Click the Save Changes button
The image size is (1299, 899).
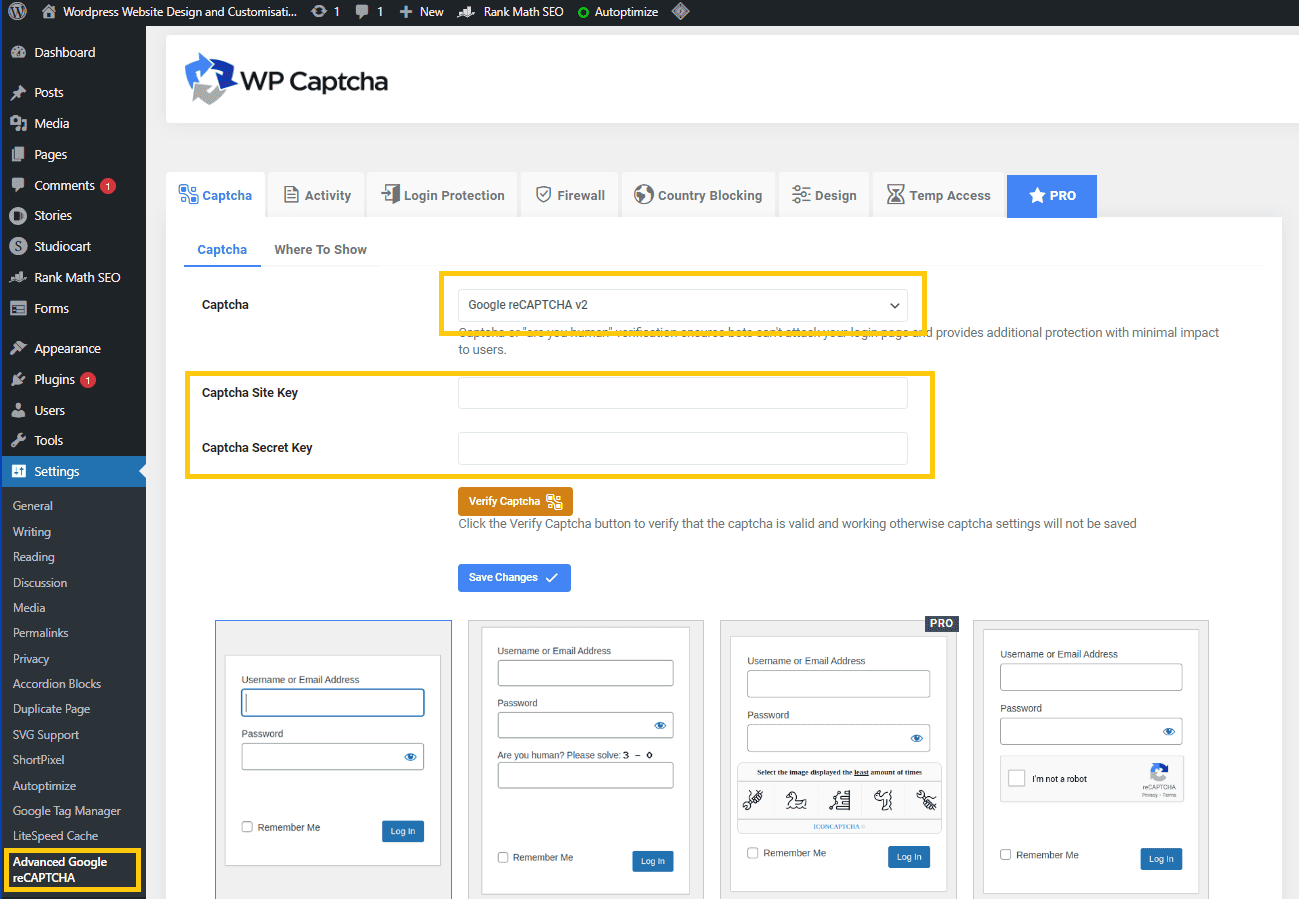click(x=514, y=577)
